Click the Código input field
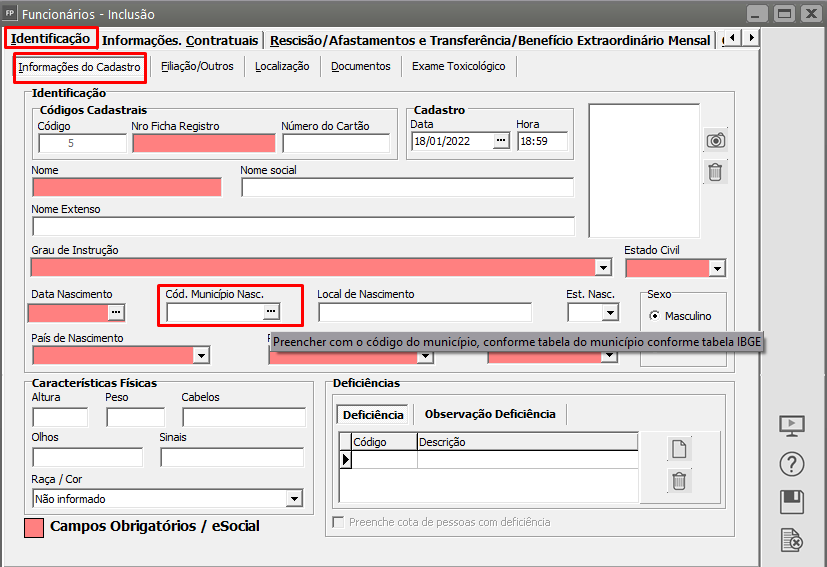Screen dimensions: 827x567 click(82, 143)
